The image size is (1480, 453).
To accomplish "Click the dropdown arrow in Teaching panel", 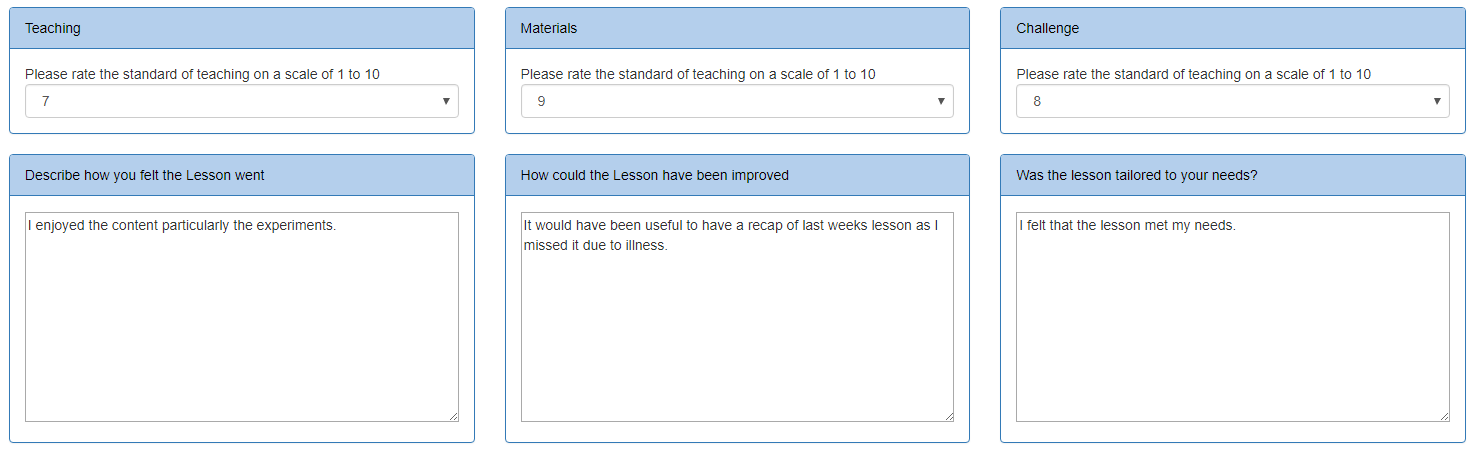I will [445, 101].
